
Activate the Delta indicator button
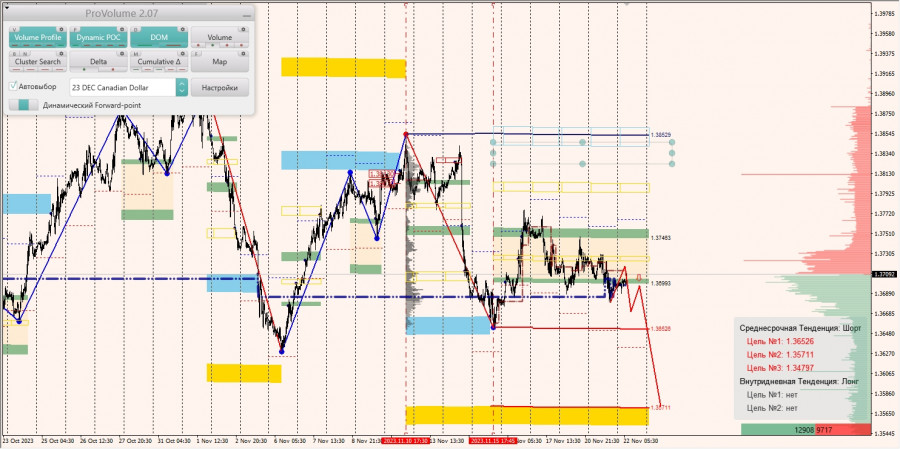coord(98,62)
